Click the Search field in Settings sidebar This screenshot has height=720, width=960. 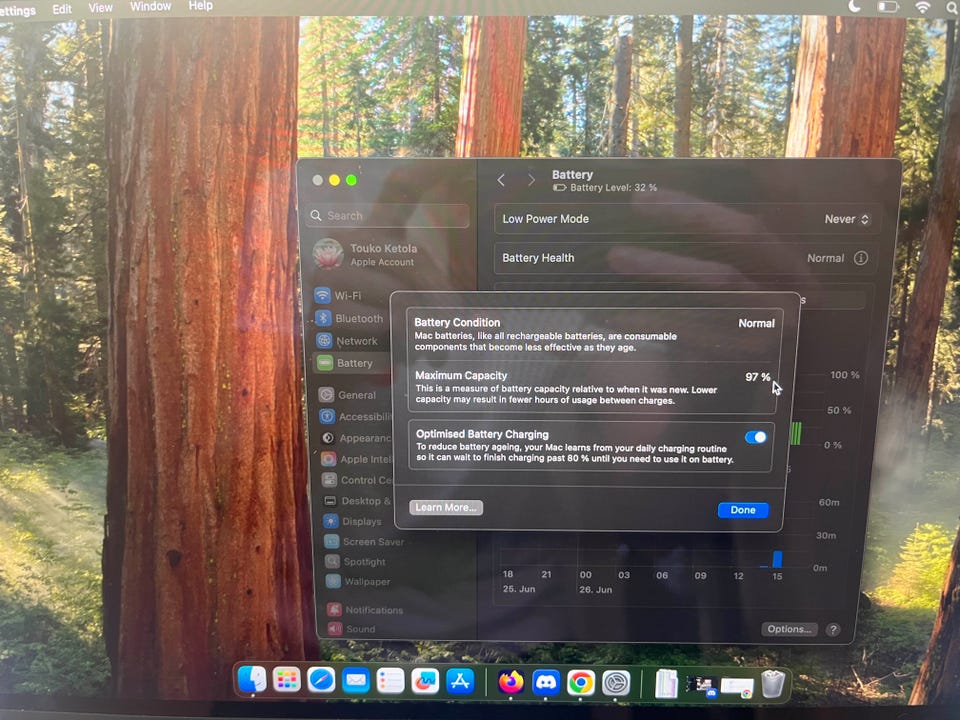click(389, 216)
